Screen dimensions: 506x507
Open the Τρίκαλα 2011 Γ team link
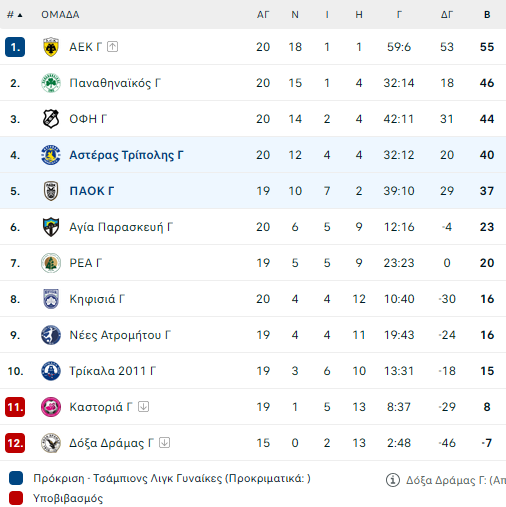(x=113, y=371)
